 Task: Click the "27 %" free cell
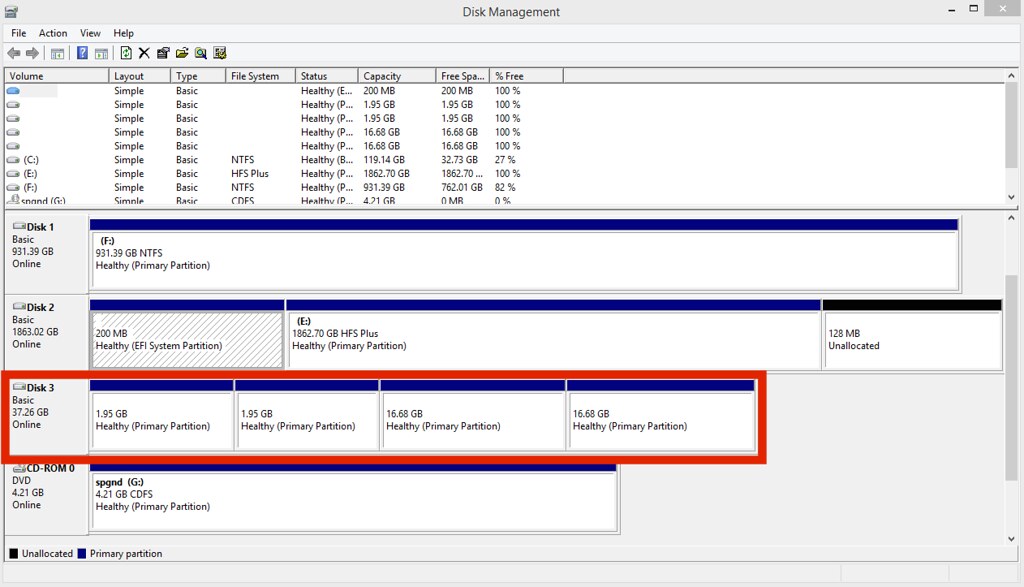[x=505, y=160]
